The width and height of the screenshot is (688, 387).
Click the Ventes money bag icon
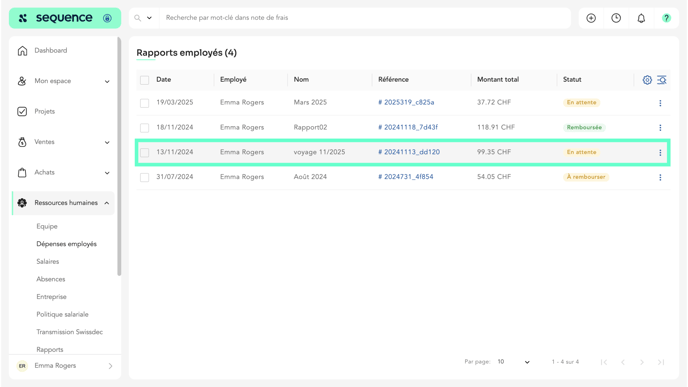[x=22, y=142]
